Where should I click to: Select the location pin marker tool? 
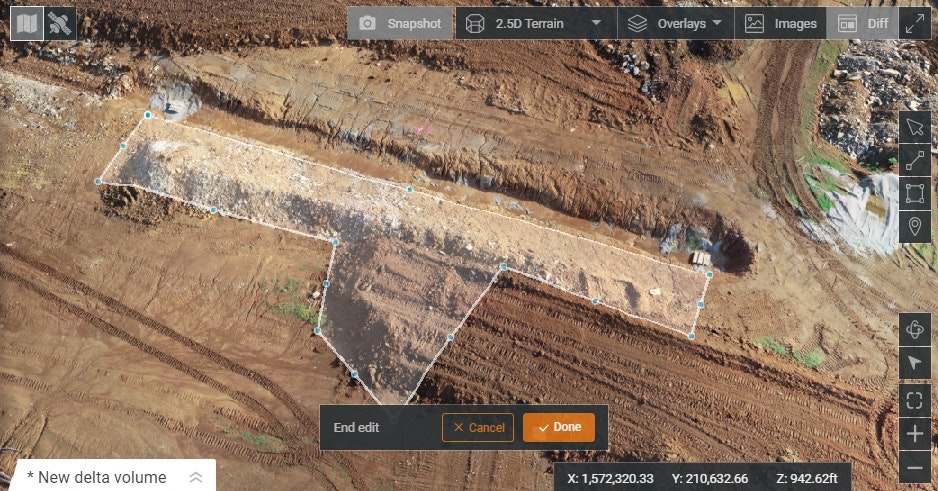pos(914,226)
